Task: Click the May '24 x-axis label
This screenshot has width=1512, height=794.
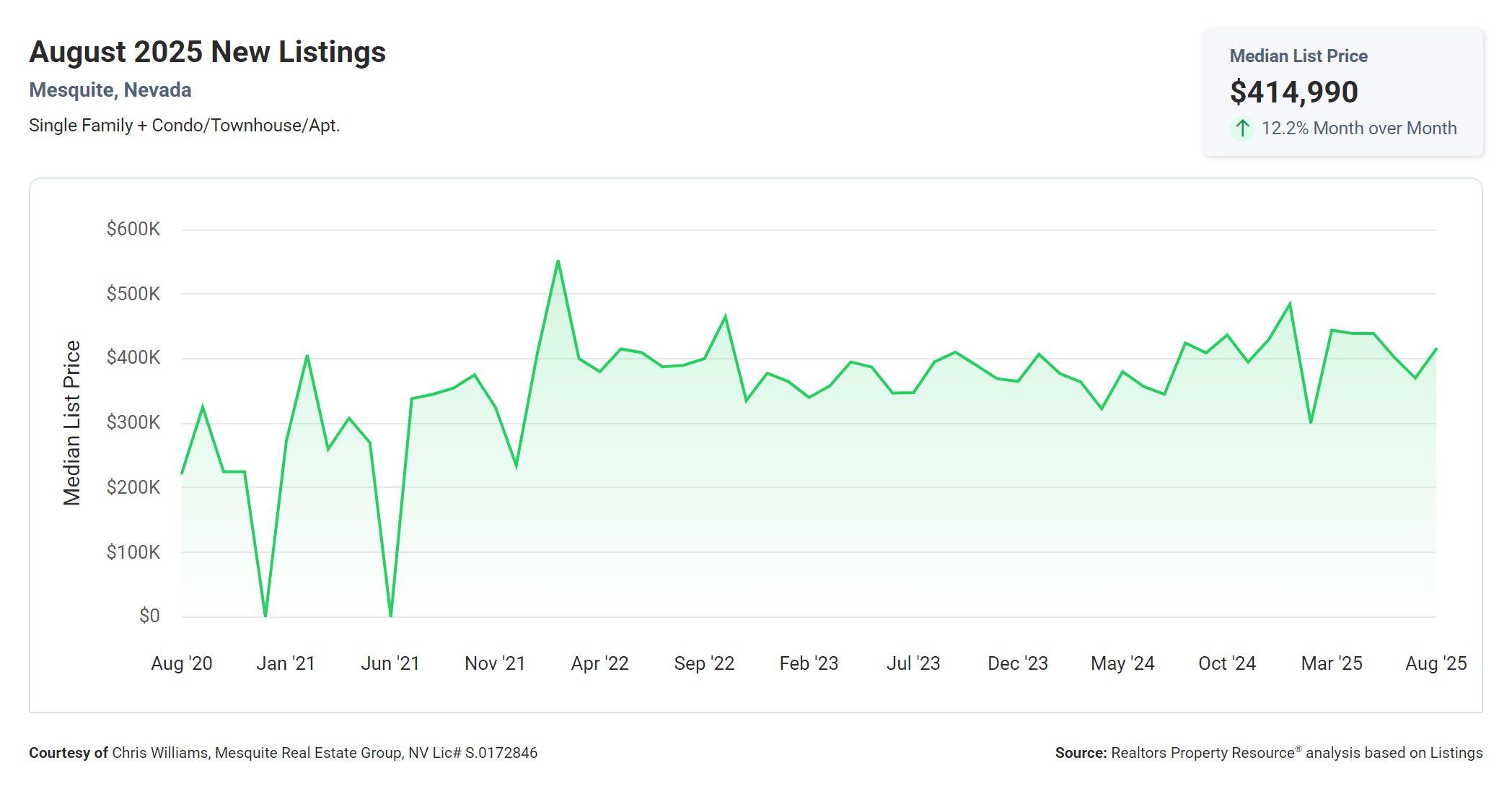Action: (1122, 663)
